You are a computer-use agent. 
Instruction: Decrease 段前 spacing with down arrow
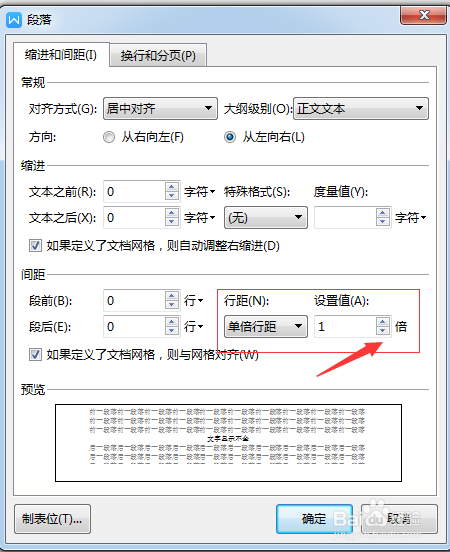171,305
